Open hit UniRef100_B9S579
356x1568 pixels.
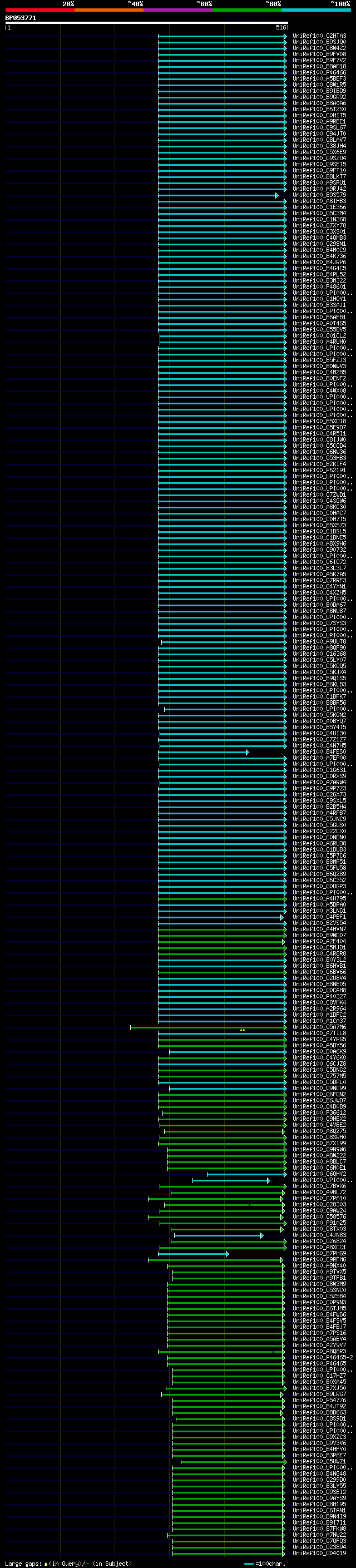[x=319, y=195]
